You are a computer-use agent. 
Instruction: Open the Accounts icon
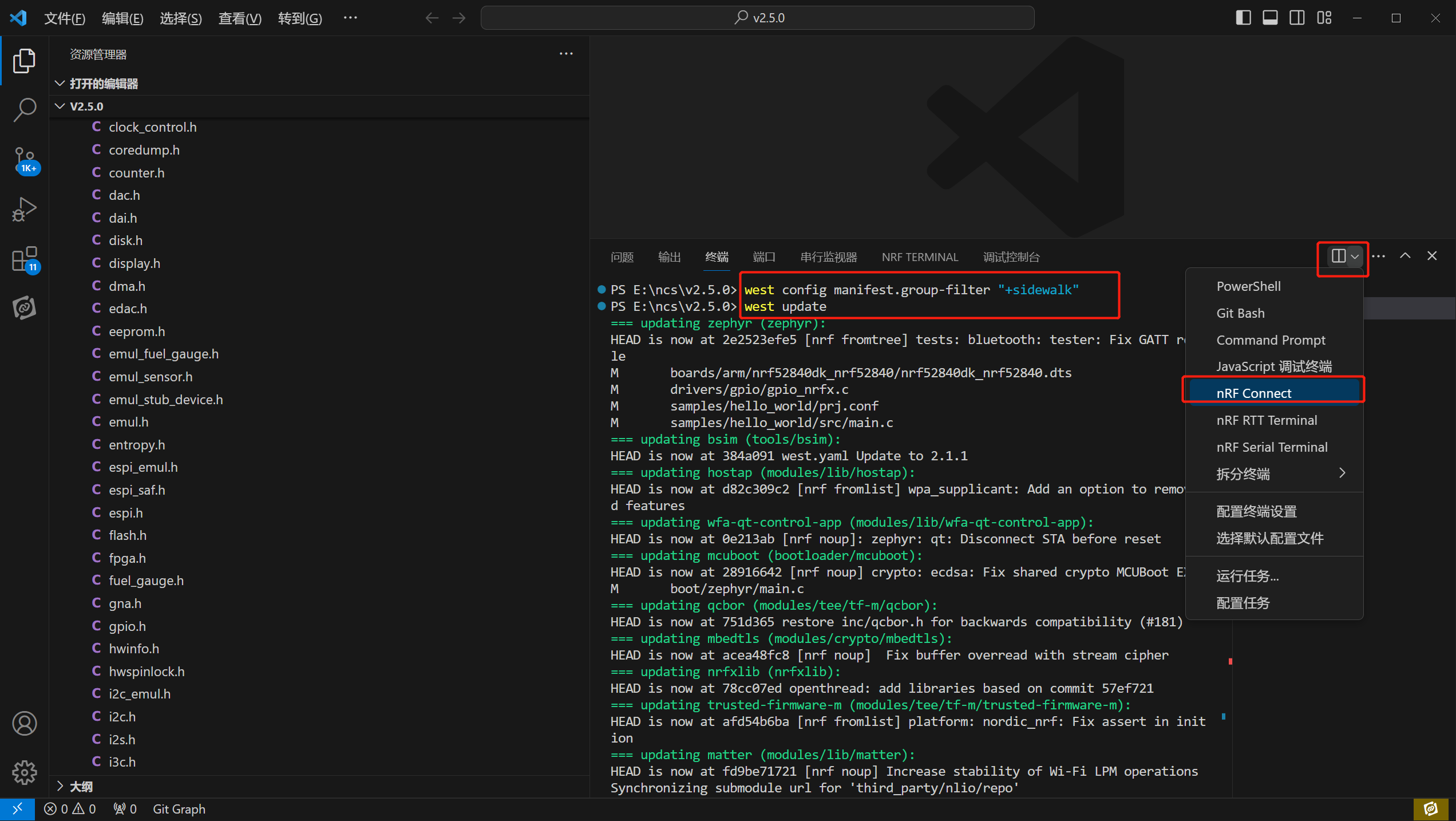24,724
